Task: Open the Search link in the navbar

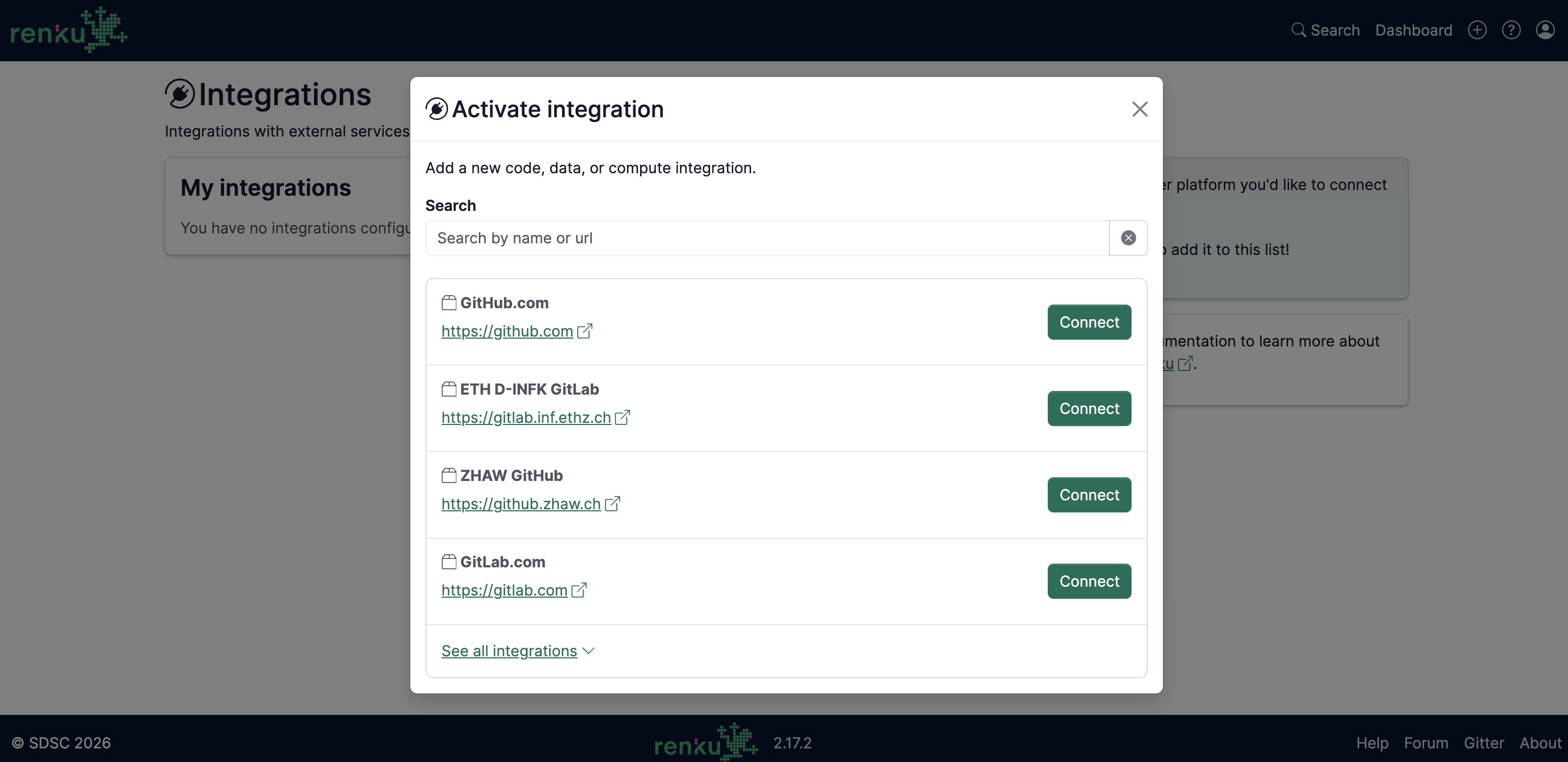Action: (x=1325, y=30)
